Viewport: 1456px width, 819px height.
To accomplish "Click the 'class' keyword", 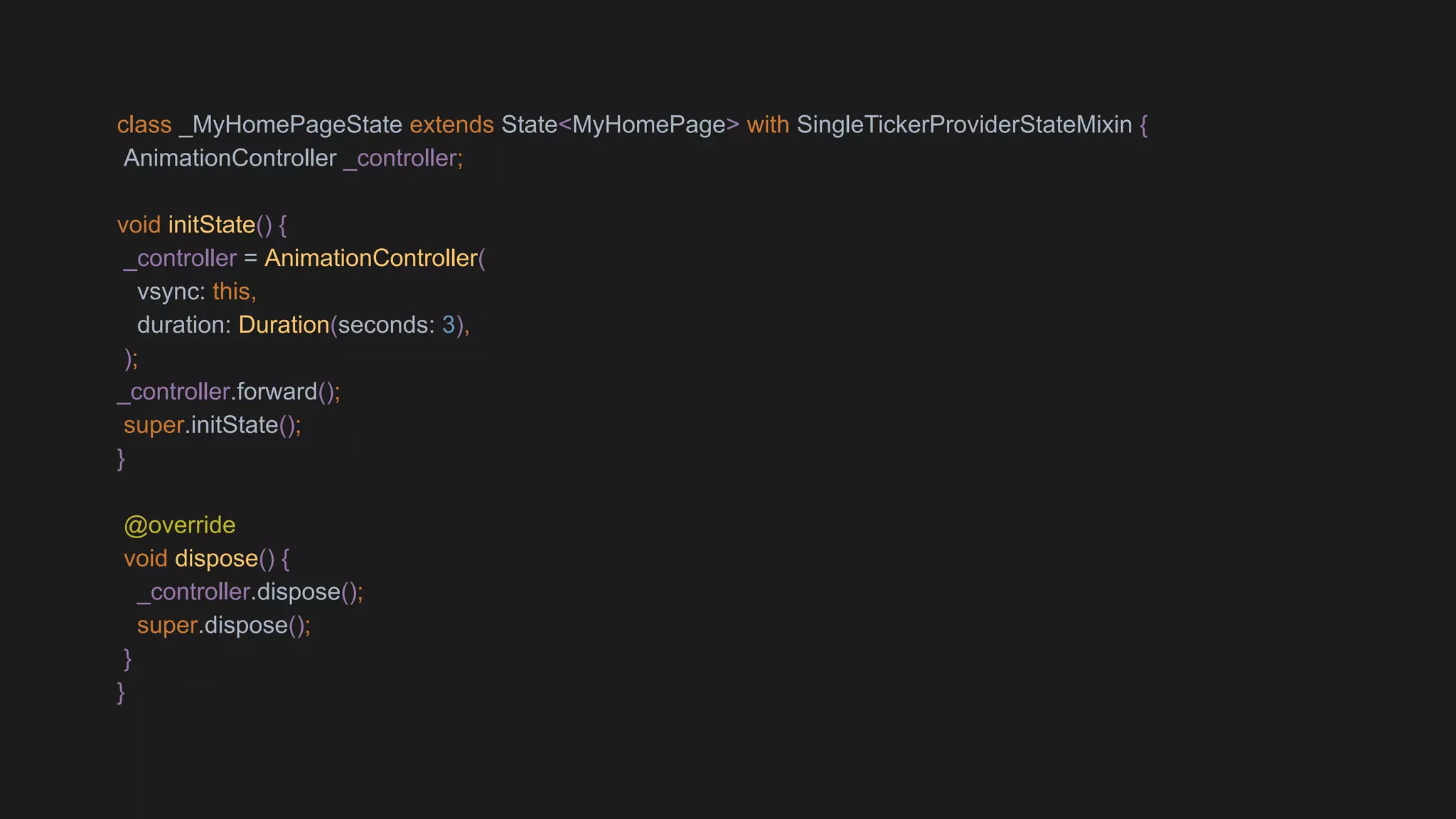I will coord(144,125).
